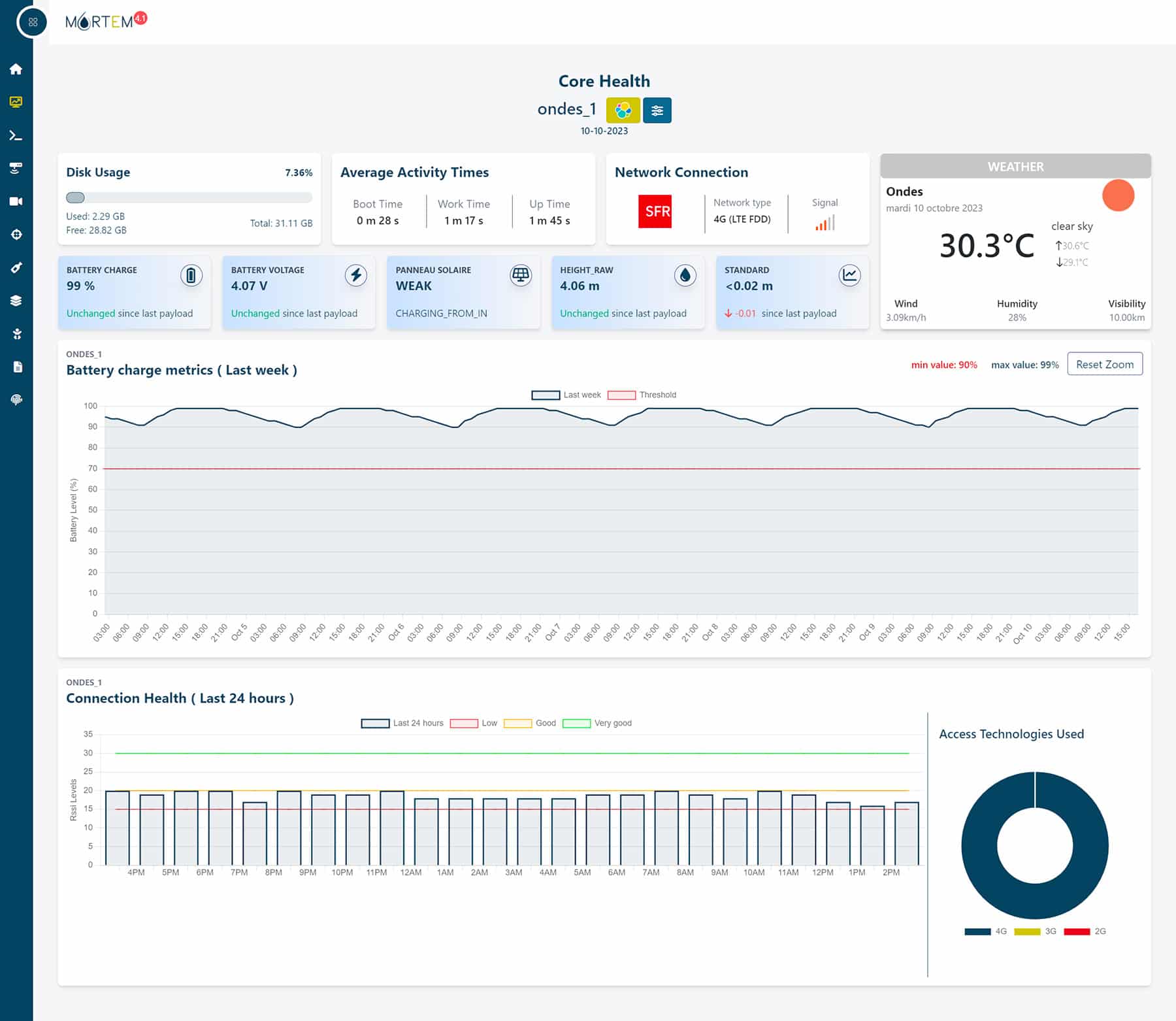1176x1021 pixels.
Task: Toggle the 'Threshold' legend in battery chart
Action: tap(642, 395)
